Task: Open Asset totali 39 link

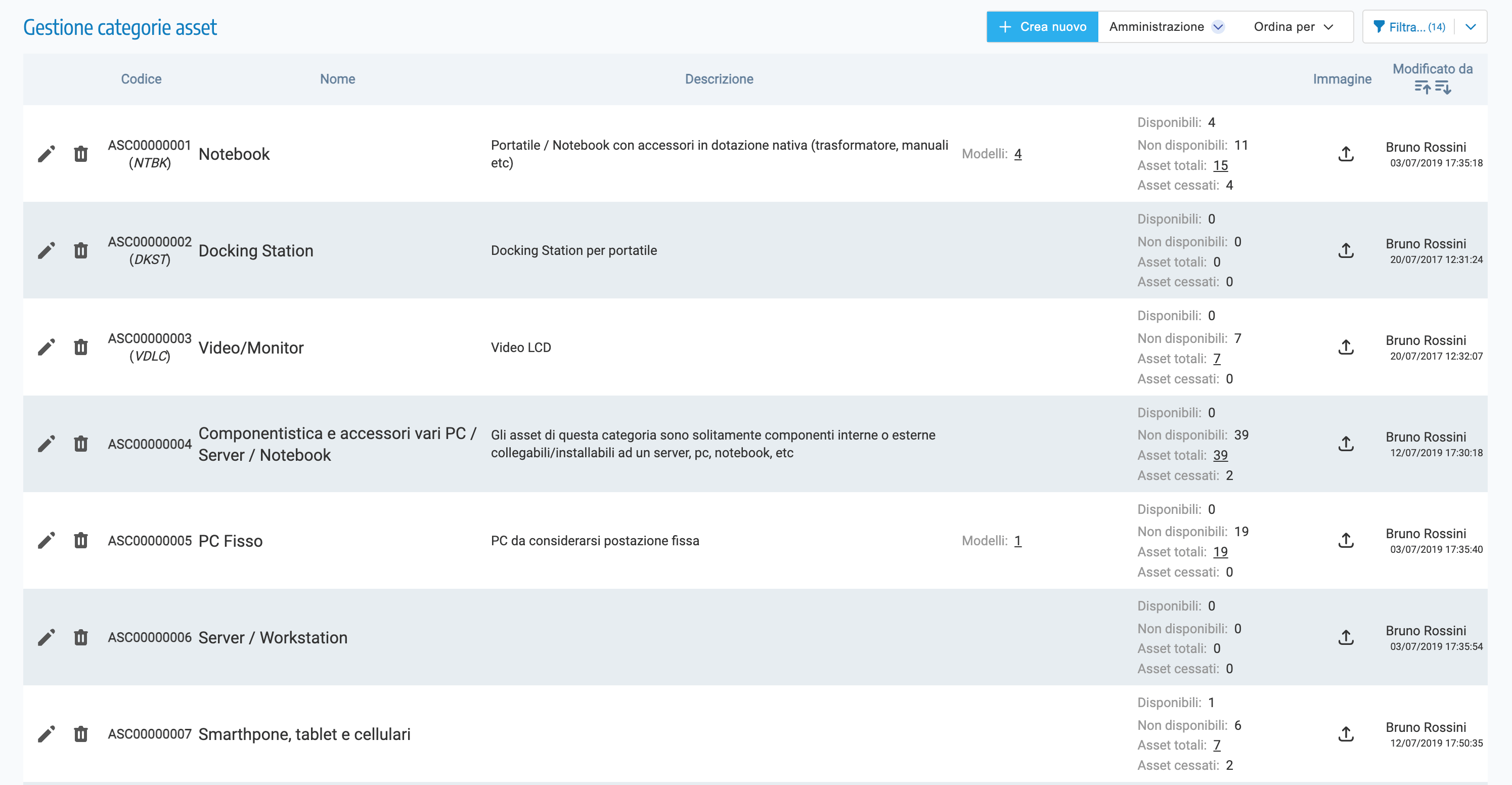Action: (1220, 456)
